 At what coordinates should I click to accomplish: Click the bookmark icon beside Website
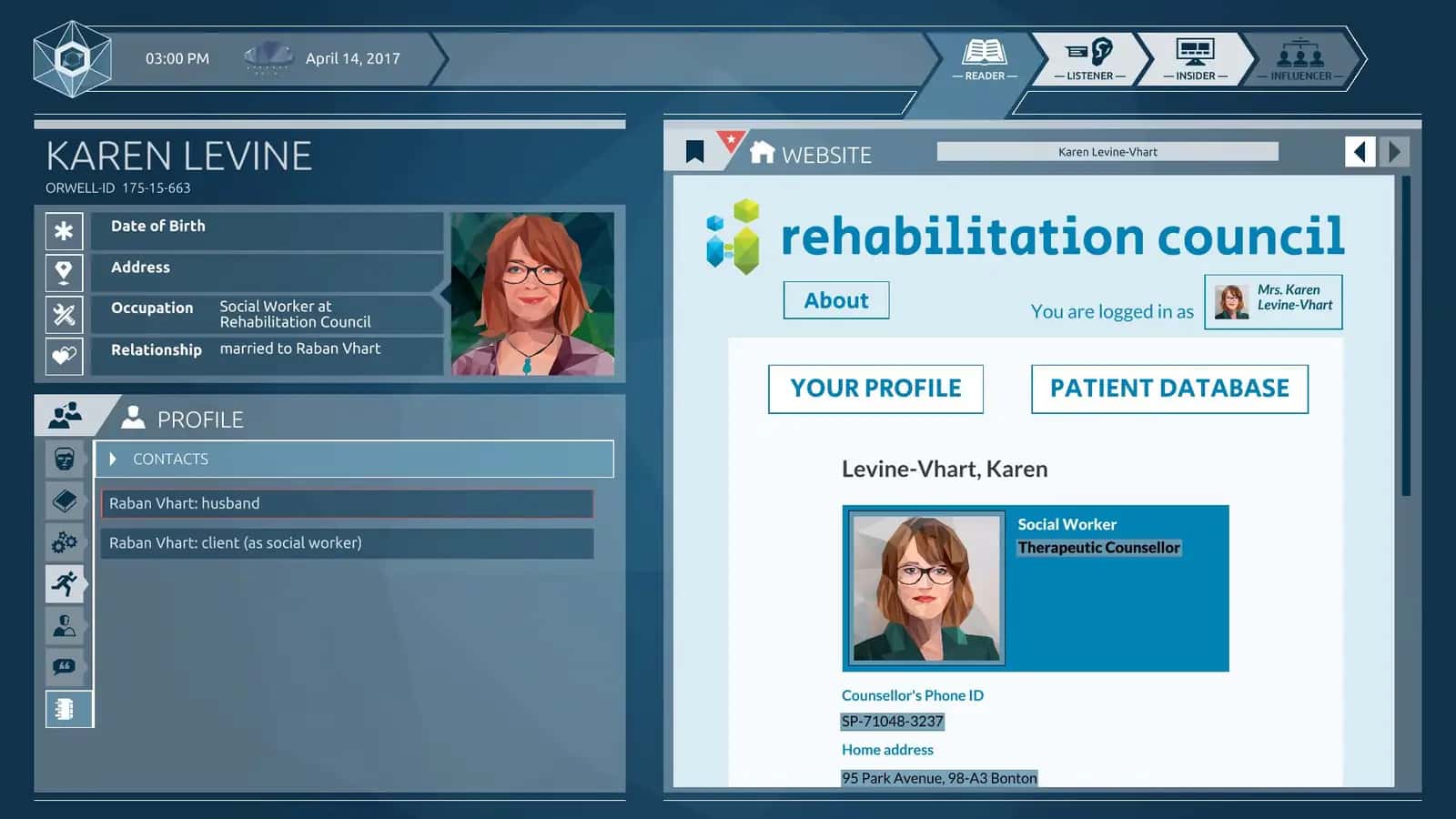(694, 152)
